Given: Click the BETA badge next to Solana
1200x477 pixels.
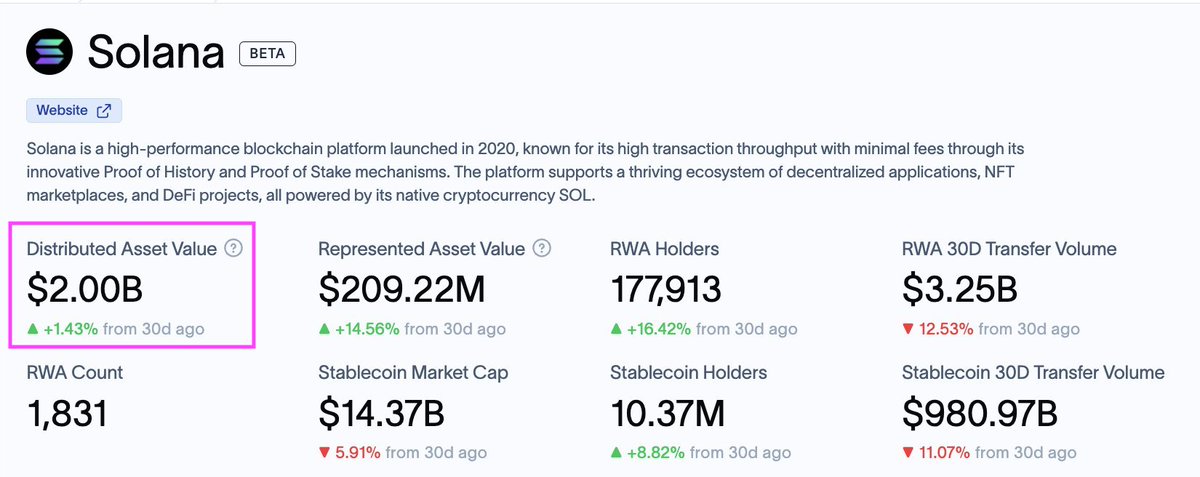Looking at the screenshot, I should [x=268, y=53].
